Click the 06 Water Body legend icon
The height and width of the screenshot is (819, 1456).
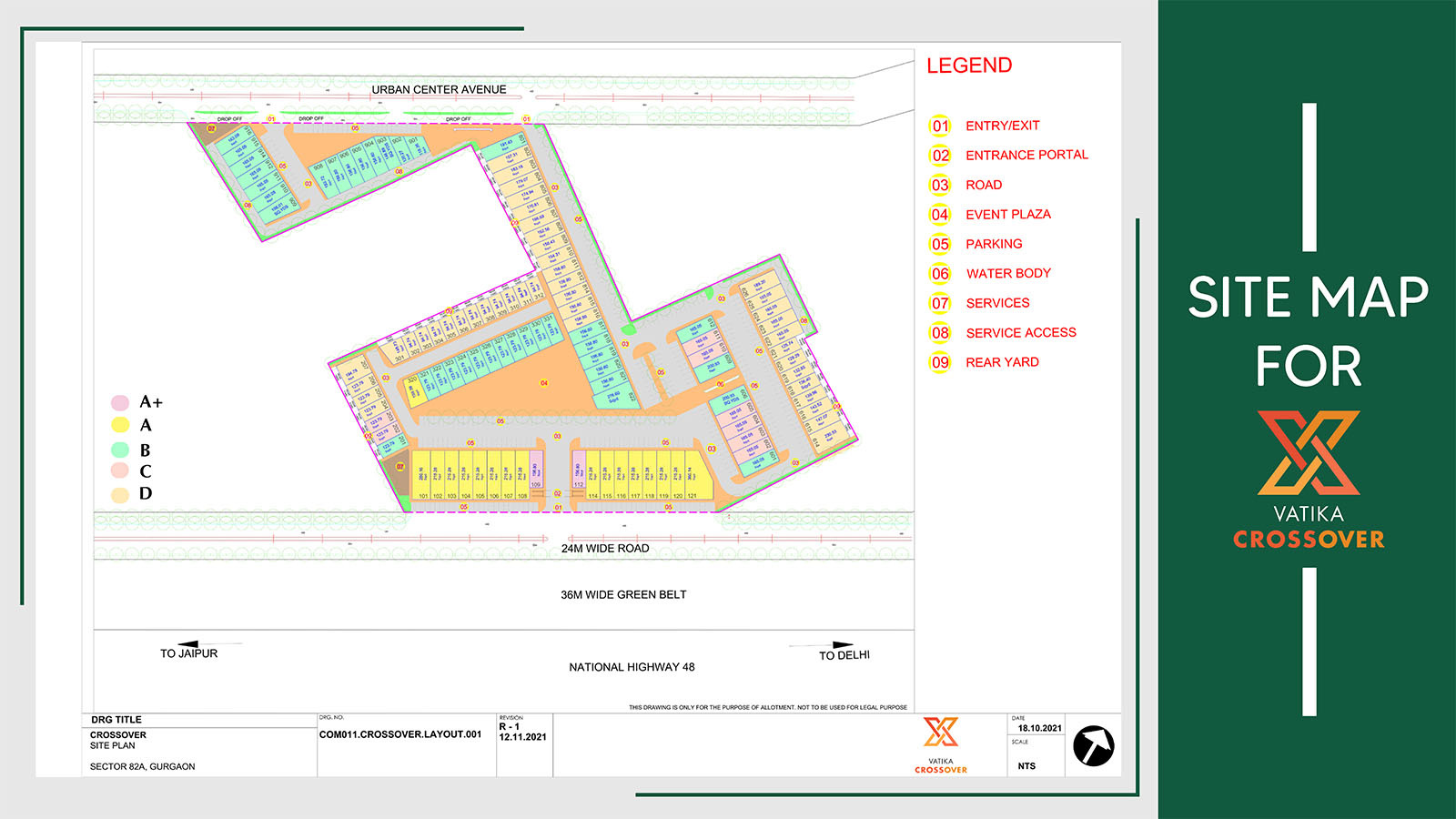[x=939, y=273]
